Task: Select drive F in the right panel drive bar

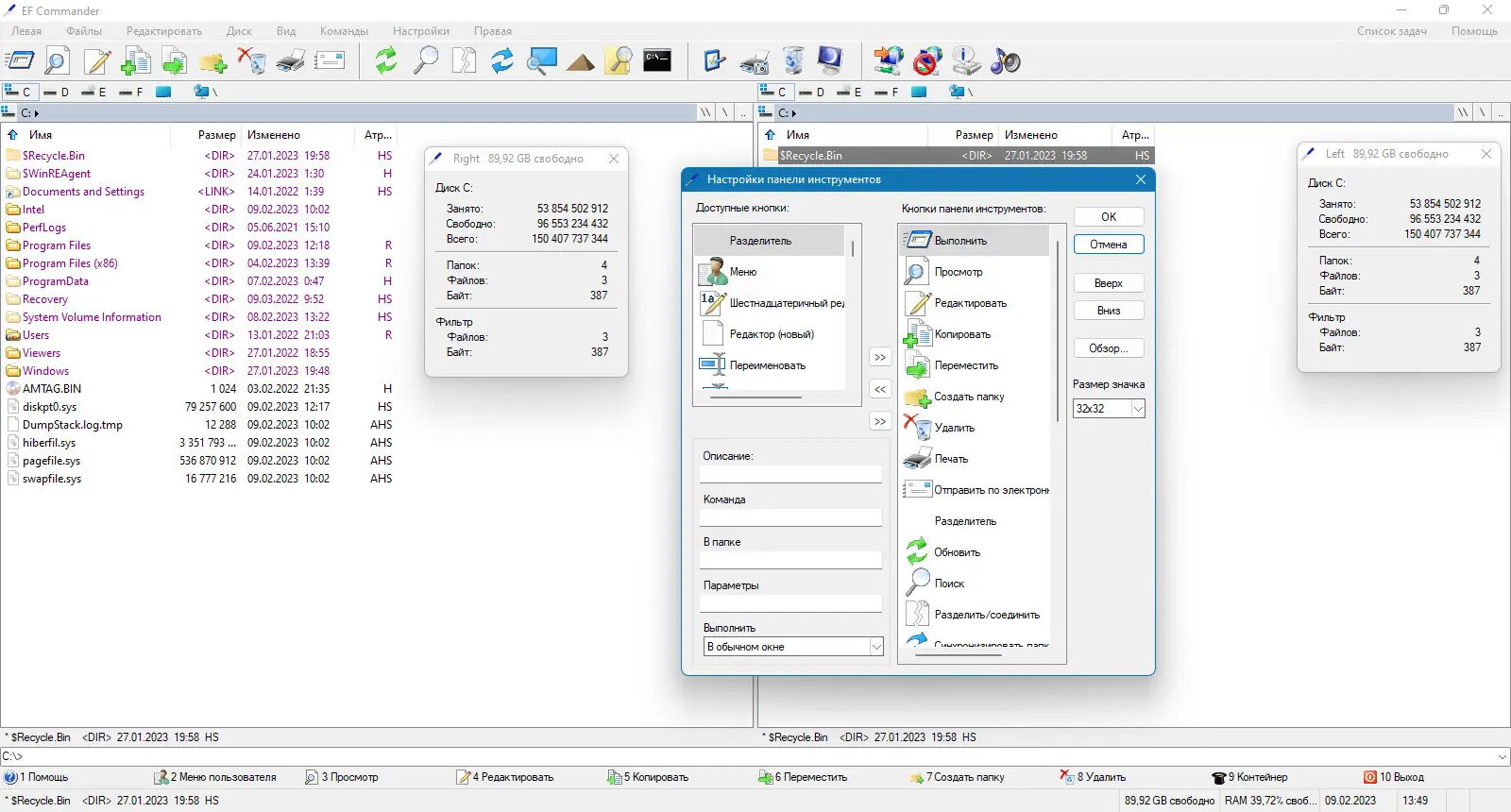Action: [886, 92]
